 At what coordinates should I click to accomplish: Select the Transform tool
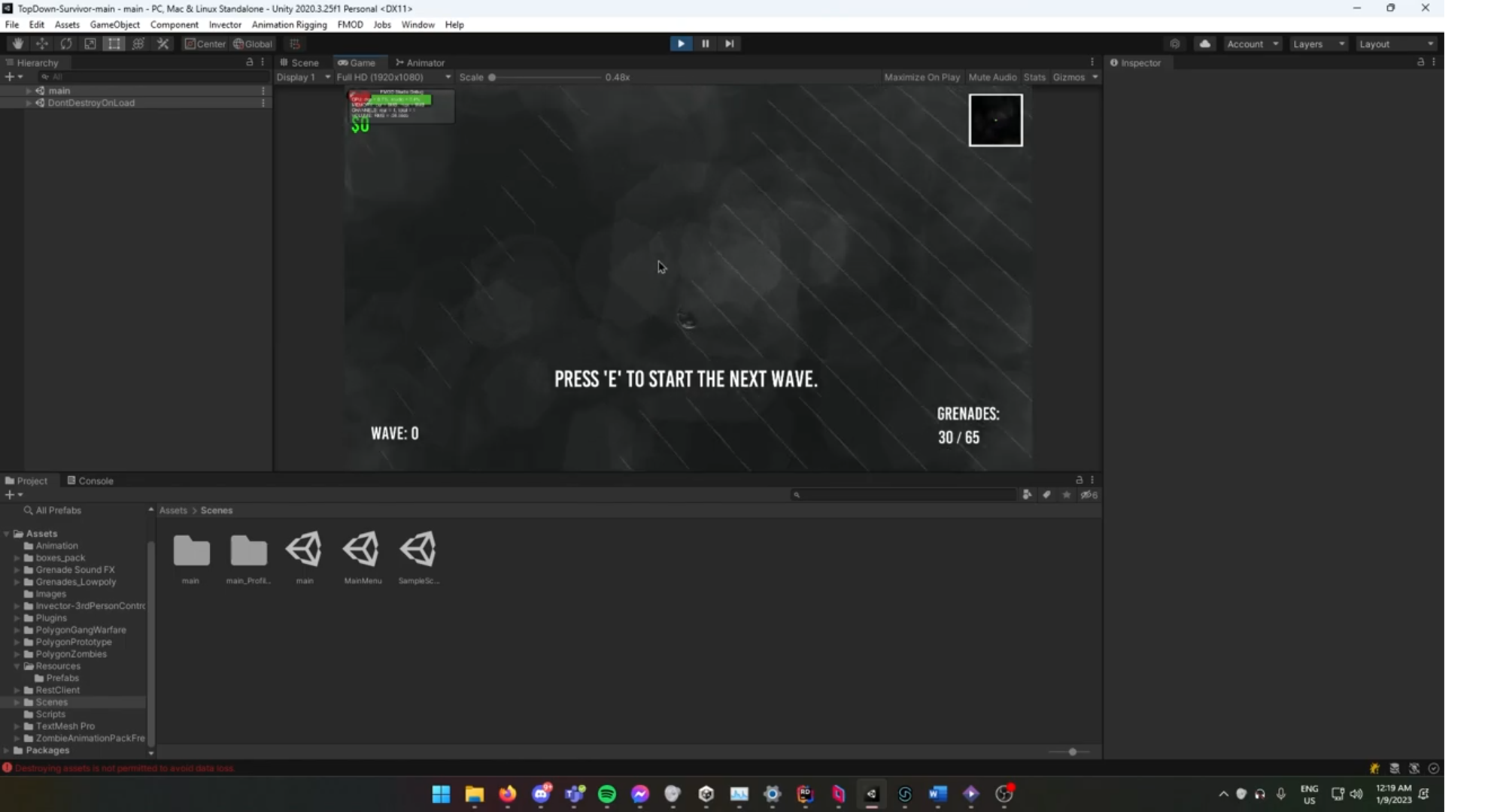tap(138, 44)
